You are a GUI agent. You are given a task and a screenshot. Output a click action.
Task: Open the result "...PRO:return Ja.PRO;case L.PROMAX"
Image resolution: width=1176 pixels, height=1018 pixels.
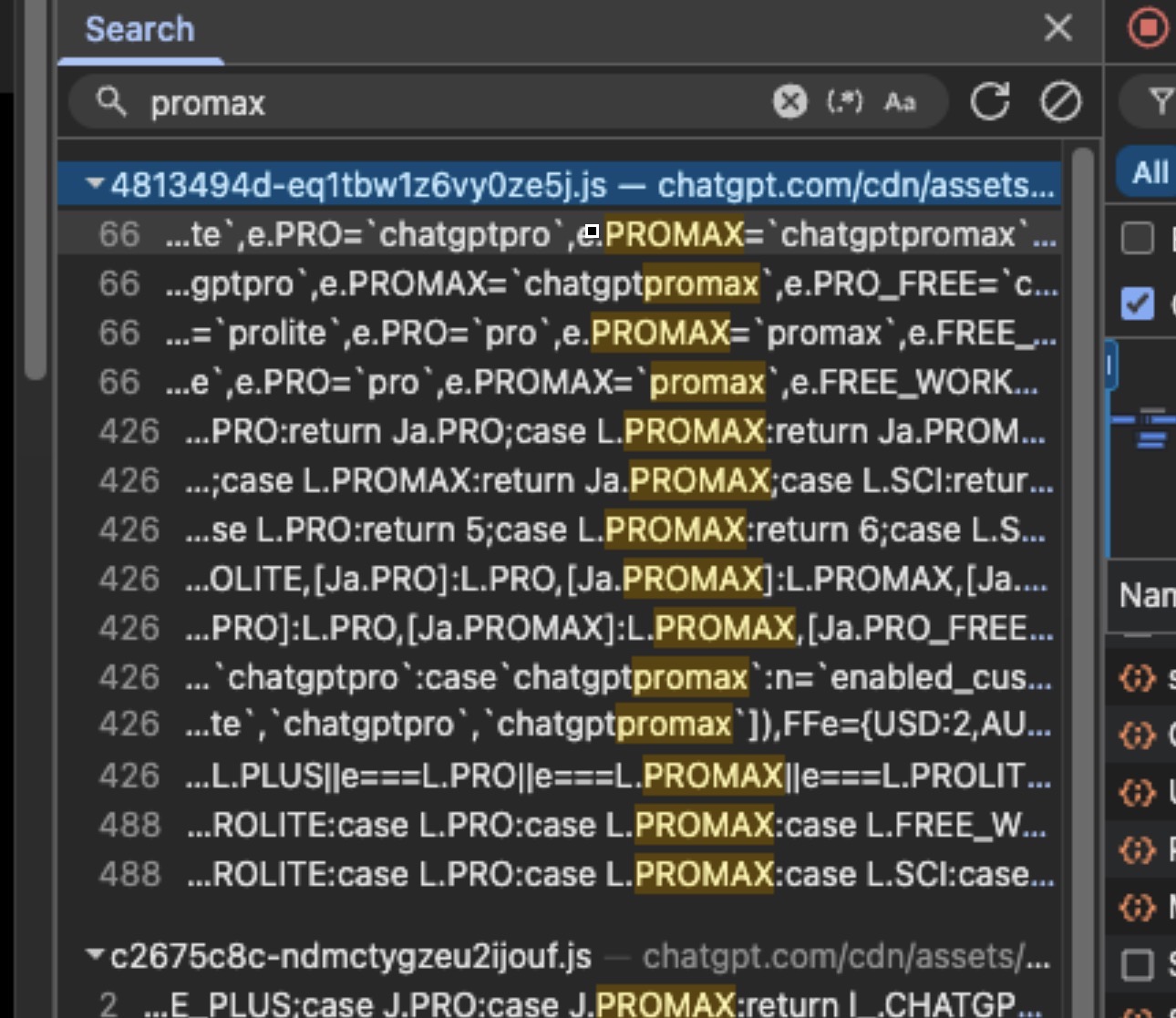[x=559, y=431]
